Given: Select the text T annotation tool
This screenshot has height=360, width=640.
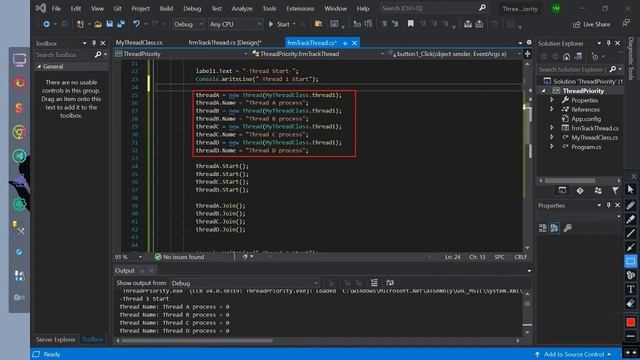Looking at the screenshot, I should 631,289.
